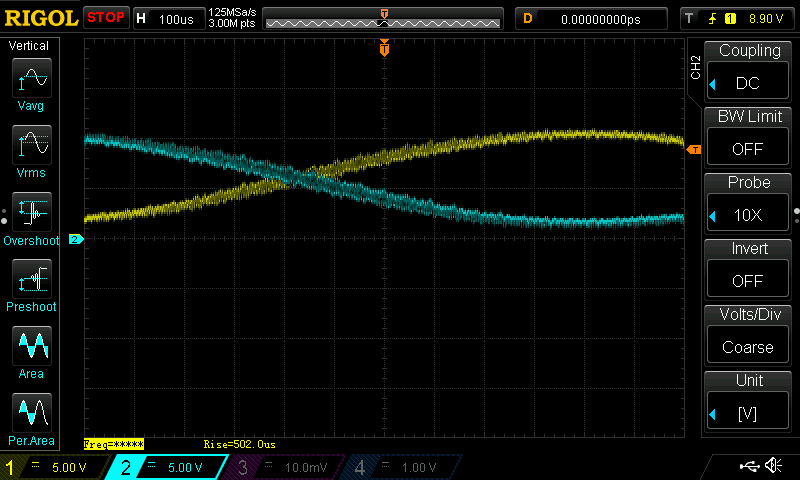The height and width of the screenshot is (480, 800).
Task: Click the orange trigger position marker at top
Action: coord(384,48)
